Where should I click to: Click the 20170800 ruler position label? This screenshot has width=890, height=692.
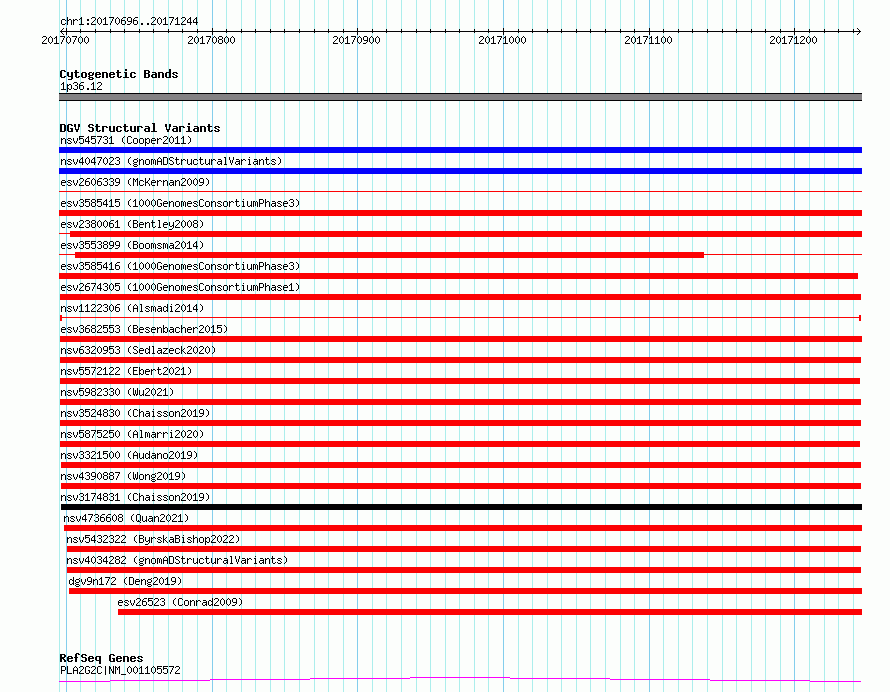(x=211, y=40)
